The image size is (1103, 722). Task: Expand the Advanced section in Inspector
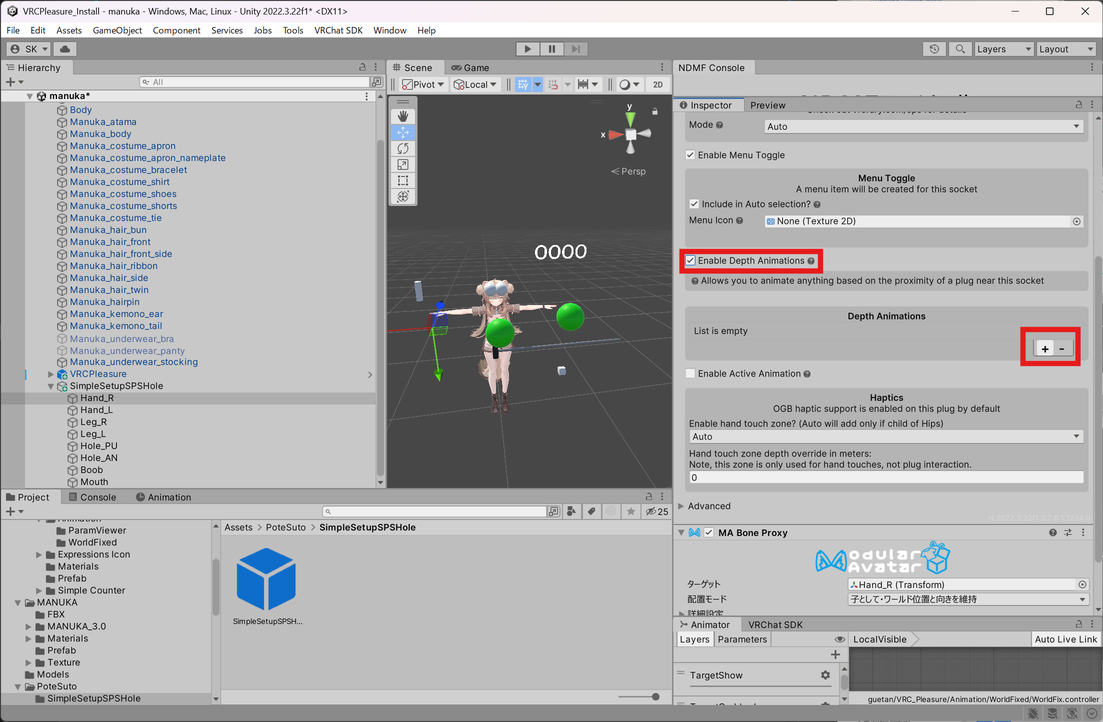(681, 506)
